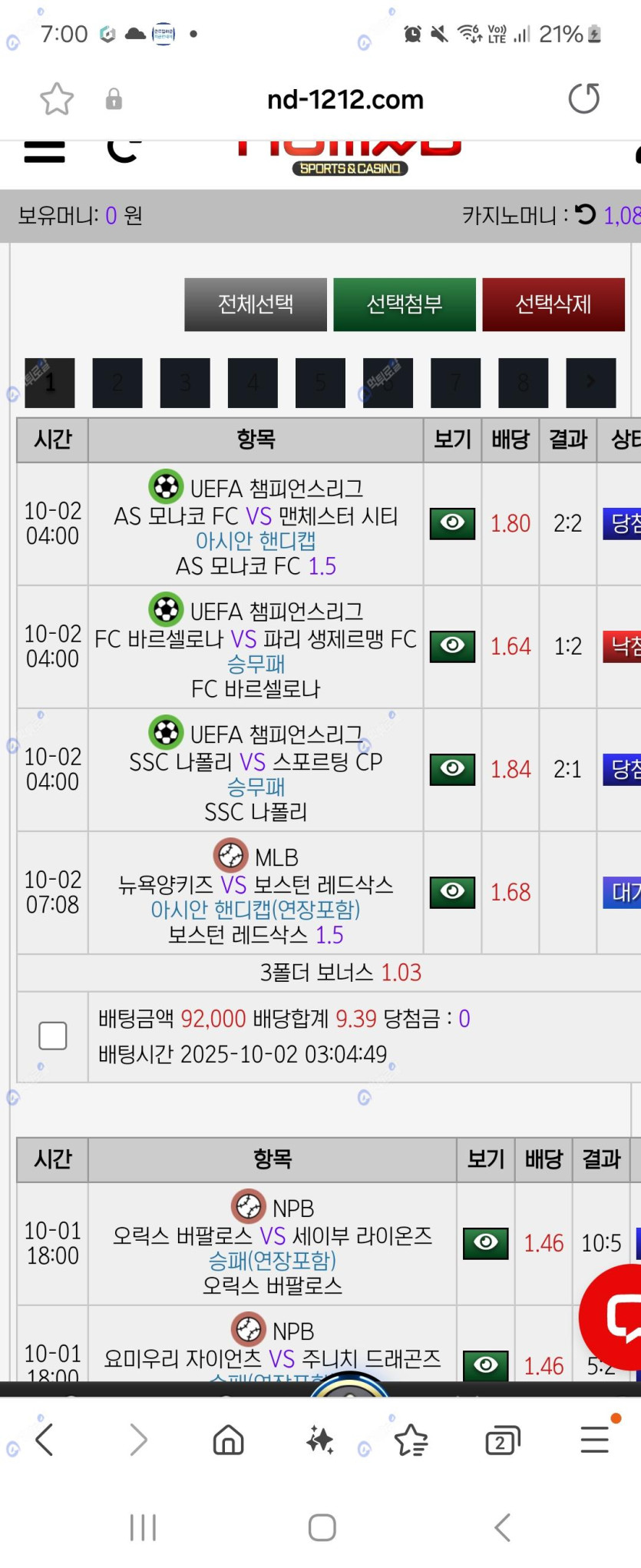Open the hamburger menu in the site header
The width and height of the screenshot is (641, 1568).
tap(45, 151)
